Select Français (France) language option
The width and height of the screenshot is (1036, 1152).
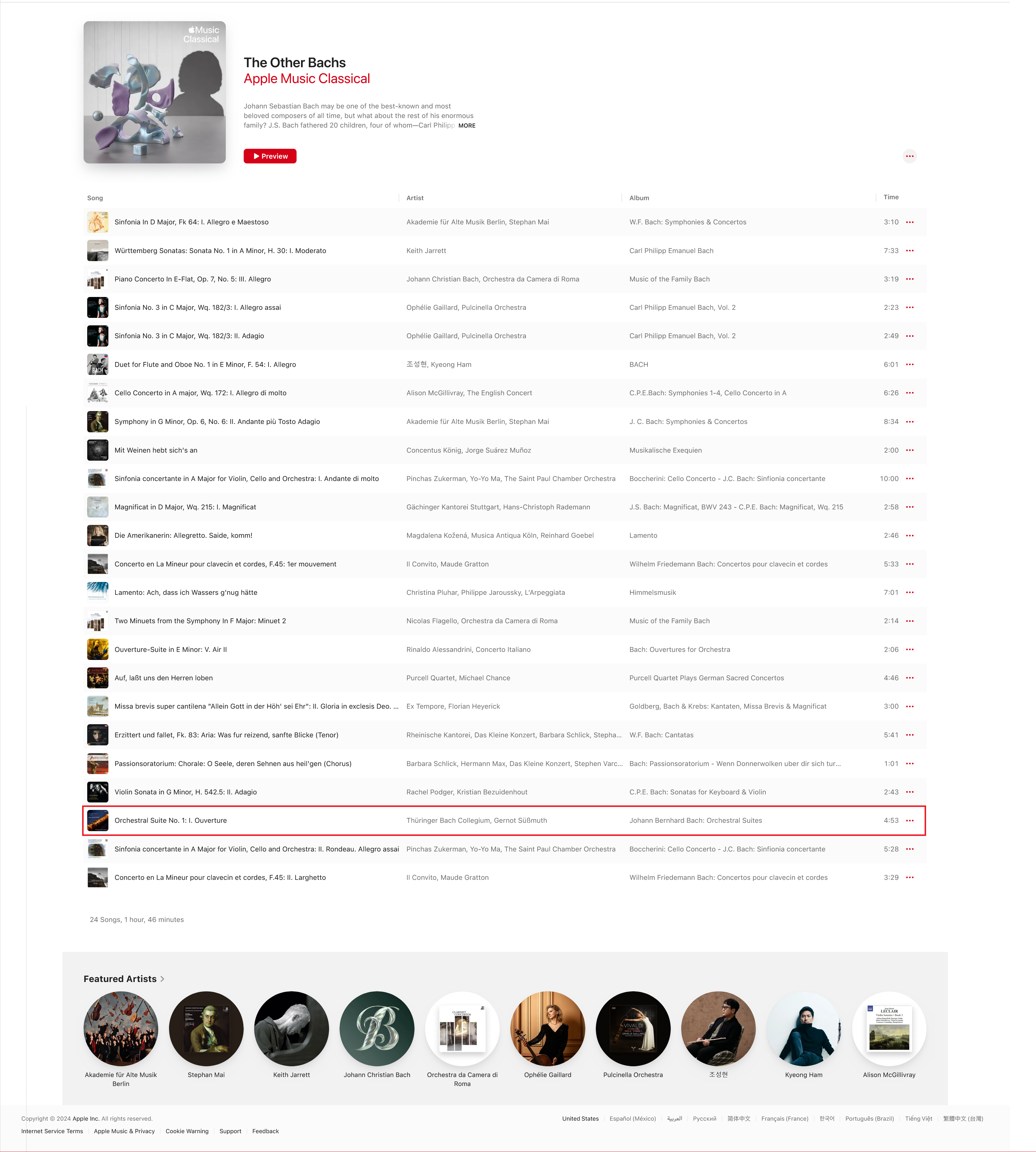coord(785,1119)
